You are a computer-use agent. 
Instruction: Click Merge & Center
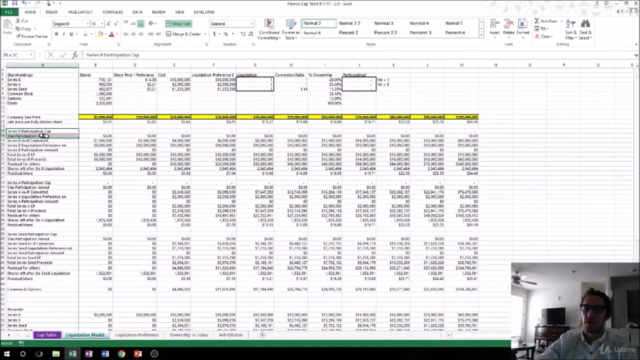(183, 34)
